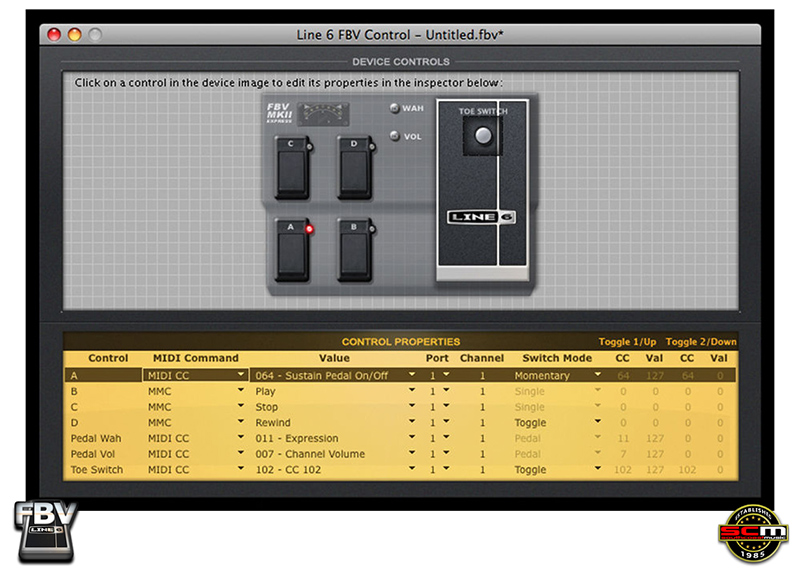Open Value dropdown showing Sustain Pedal On/Off
The width and height of the screenshot is (800, 569).
click(412, 375)
